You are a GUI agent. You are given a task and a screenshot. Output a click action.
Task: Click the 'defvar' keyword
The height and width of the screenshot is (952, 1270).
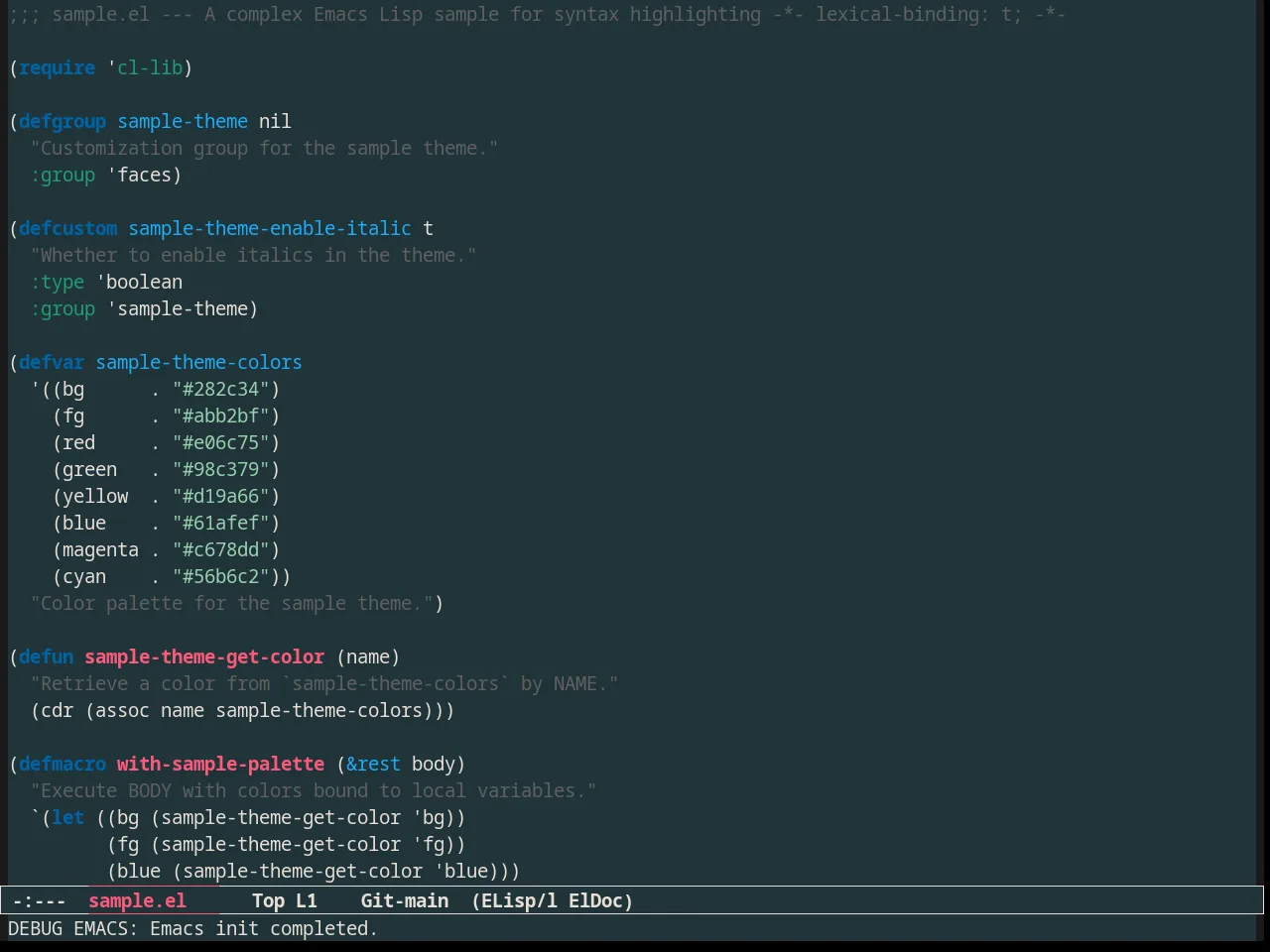52,362
